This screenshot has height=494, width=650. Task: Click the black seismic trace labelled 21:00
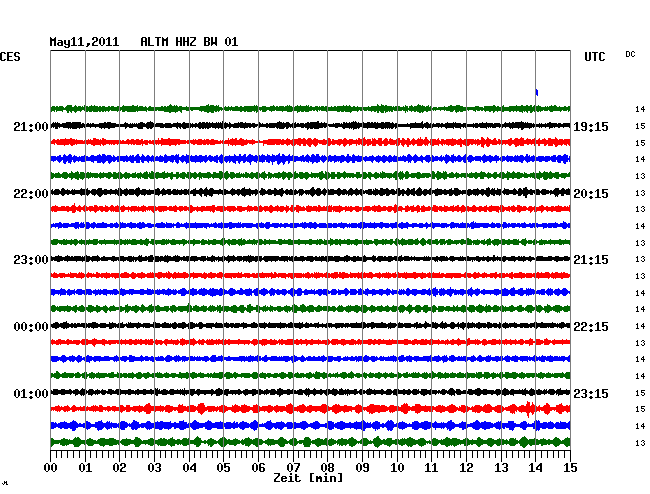310,125
